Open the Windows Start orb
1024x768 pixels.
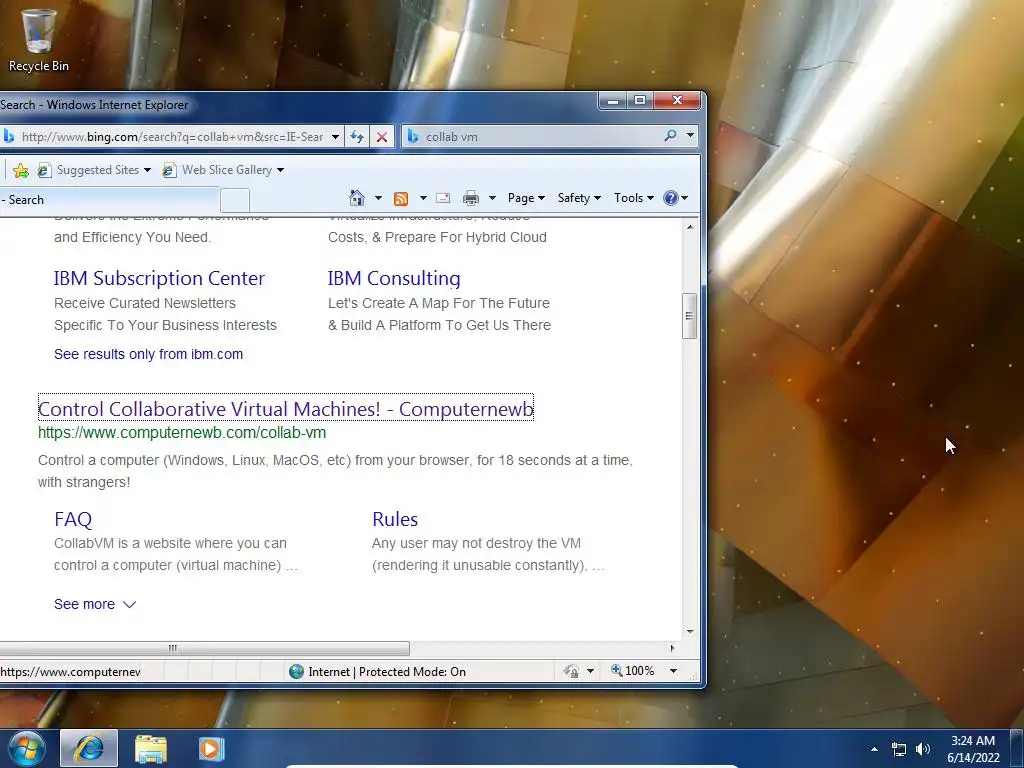click(27, 748)
